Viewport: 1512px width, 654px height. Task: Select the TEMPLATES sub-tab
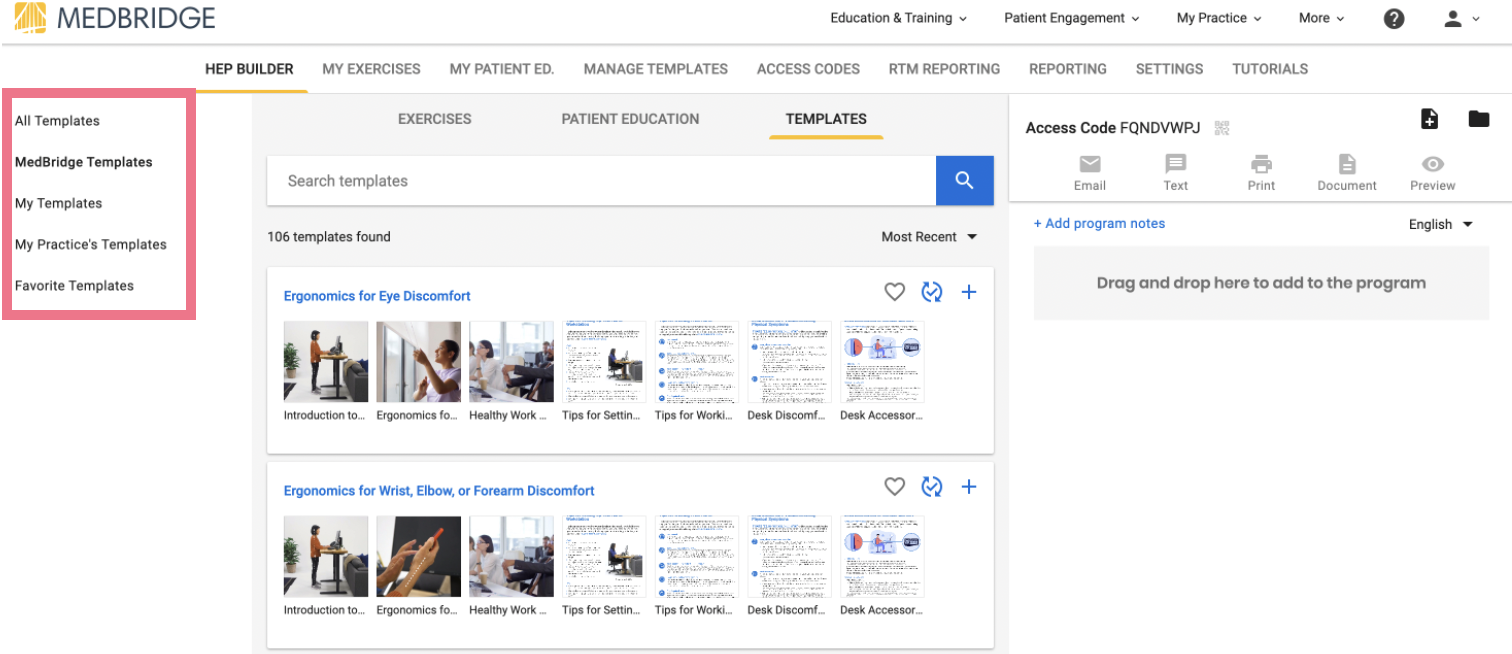click(x=826, y=119)
